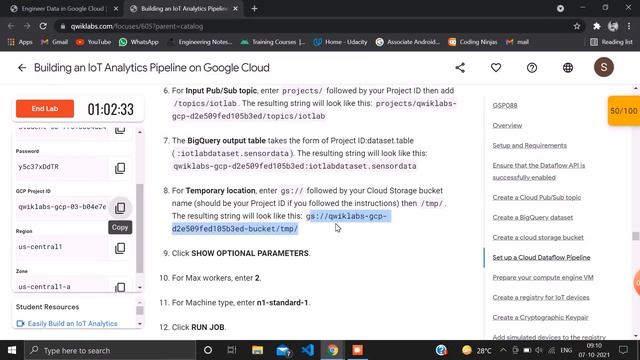Go to Create a BigQuery dataset
The height and width of the screenshot is (360, 640).
(533, 217)
